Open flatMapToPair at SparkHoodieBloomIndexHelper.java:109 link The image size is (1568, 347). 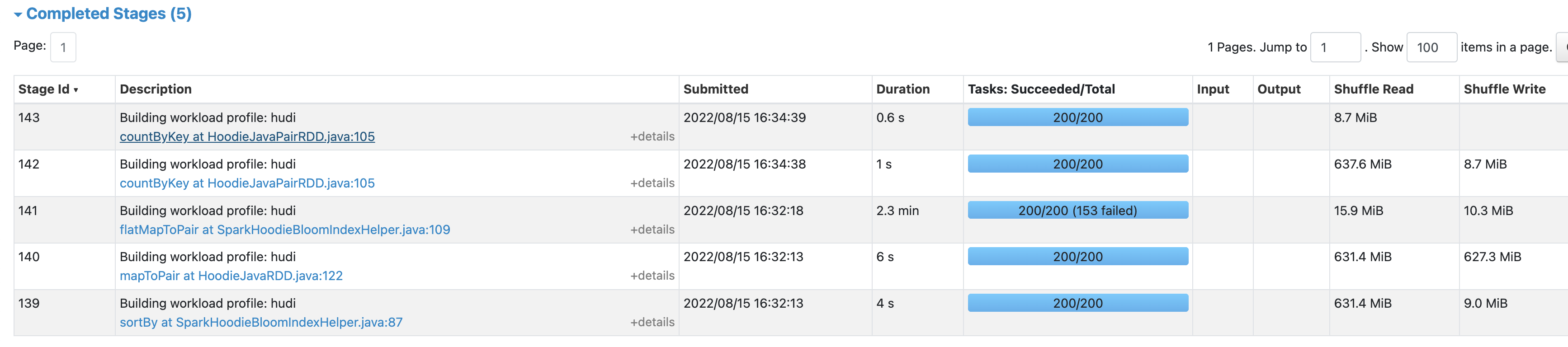pyautogui.click(x=285, y=230)
